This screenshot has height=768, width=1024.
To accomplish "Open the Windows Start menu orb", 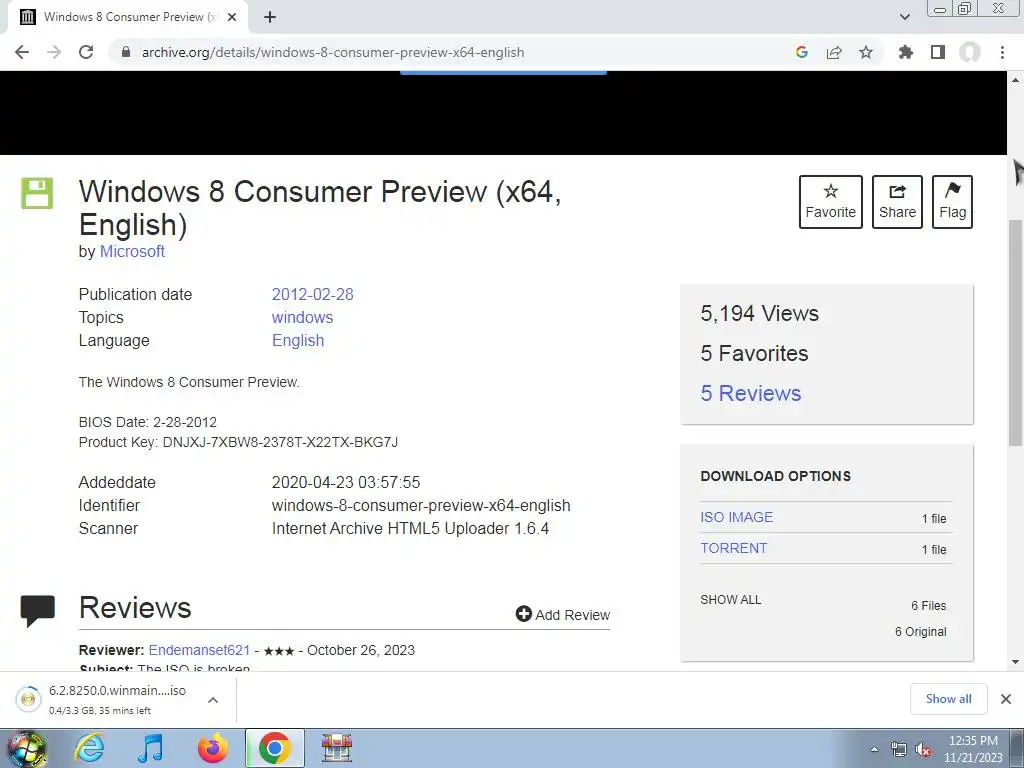I will pyautogui.click(x=27, y=748).
